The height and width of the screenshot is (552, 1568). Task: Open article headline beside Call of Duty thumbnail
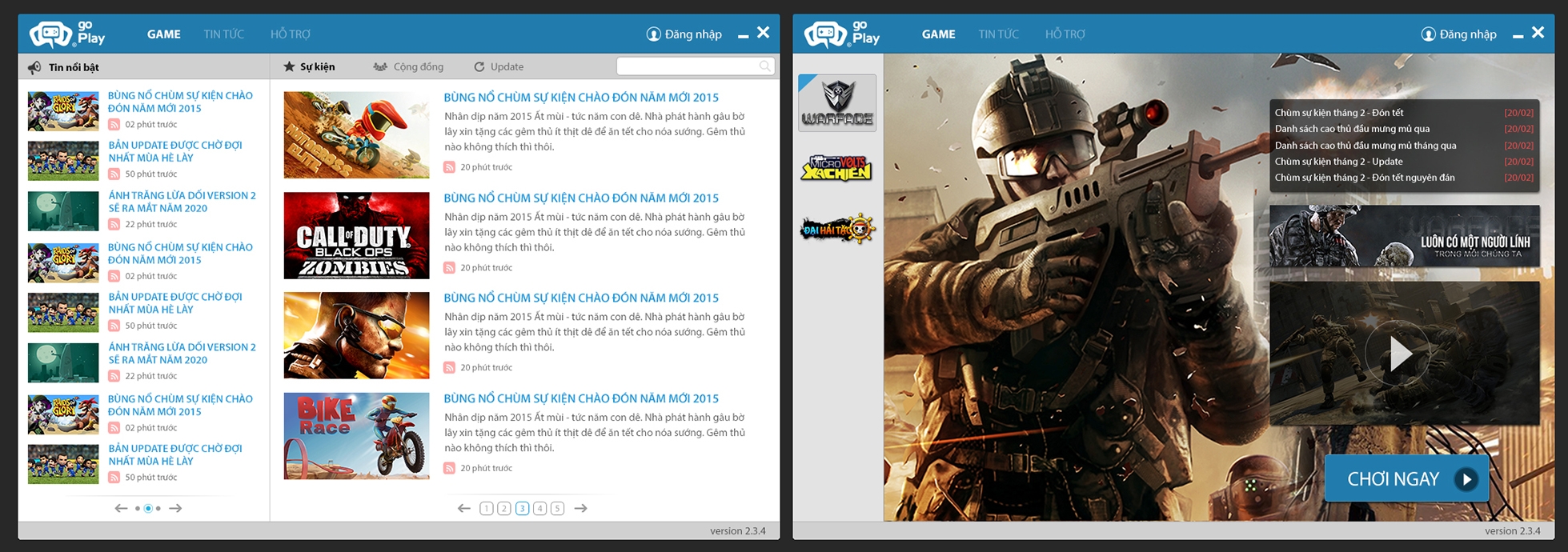pos(581,198)
